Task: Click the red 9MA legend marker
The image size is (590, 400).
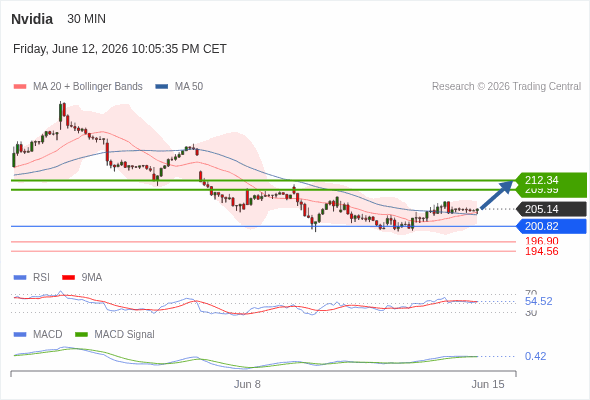Action: coord(68,278)
